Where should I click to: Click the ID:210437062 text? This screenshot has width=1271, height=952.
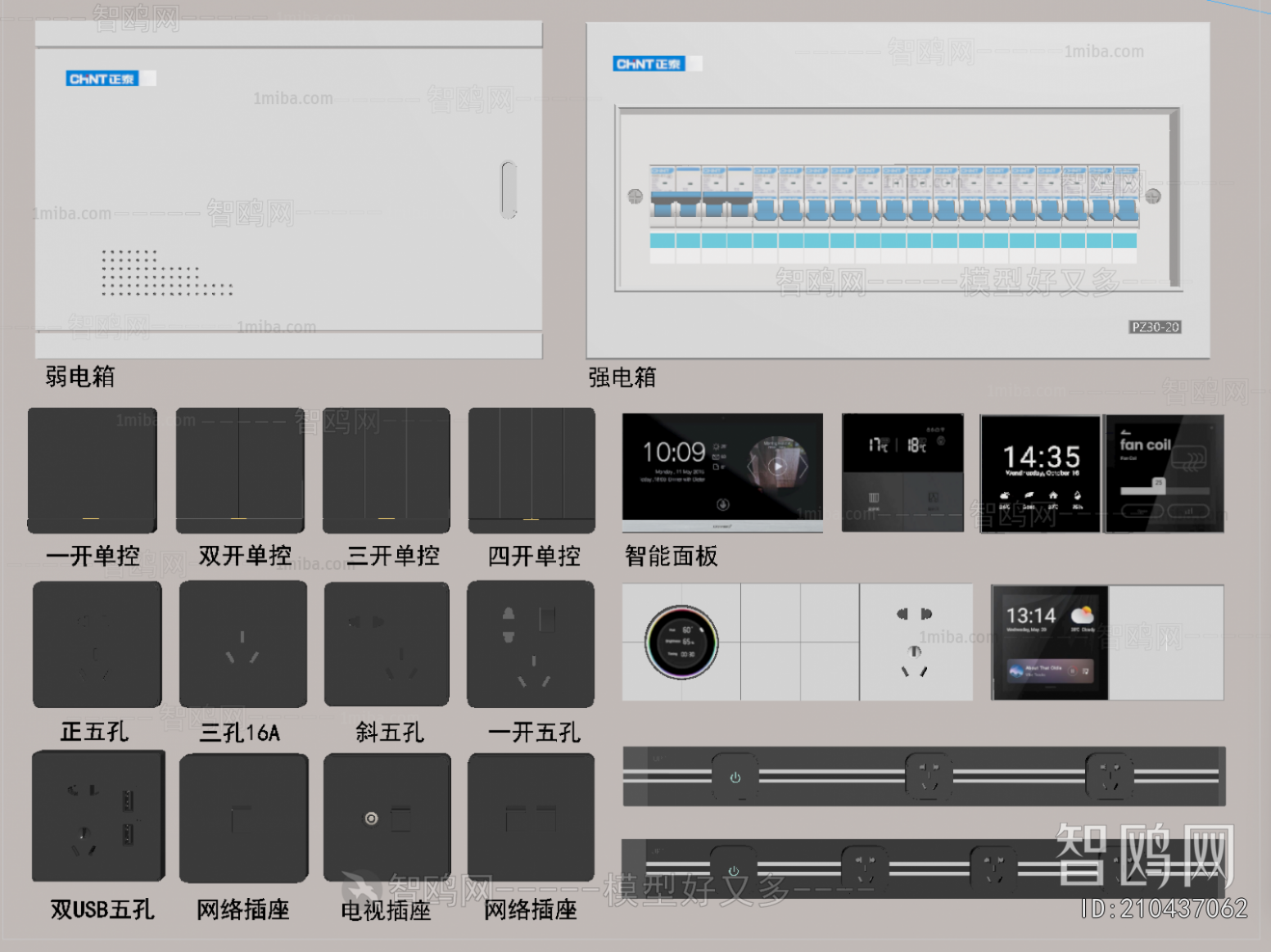pyautogui.click(x=1164, y=909)
